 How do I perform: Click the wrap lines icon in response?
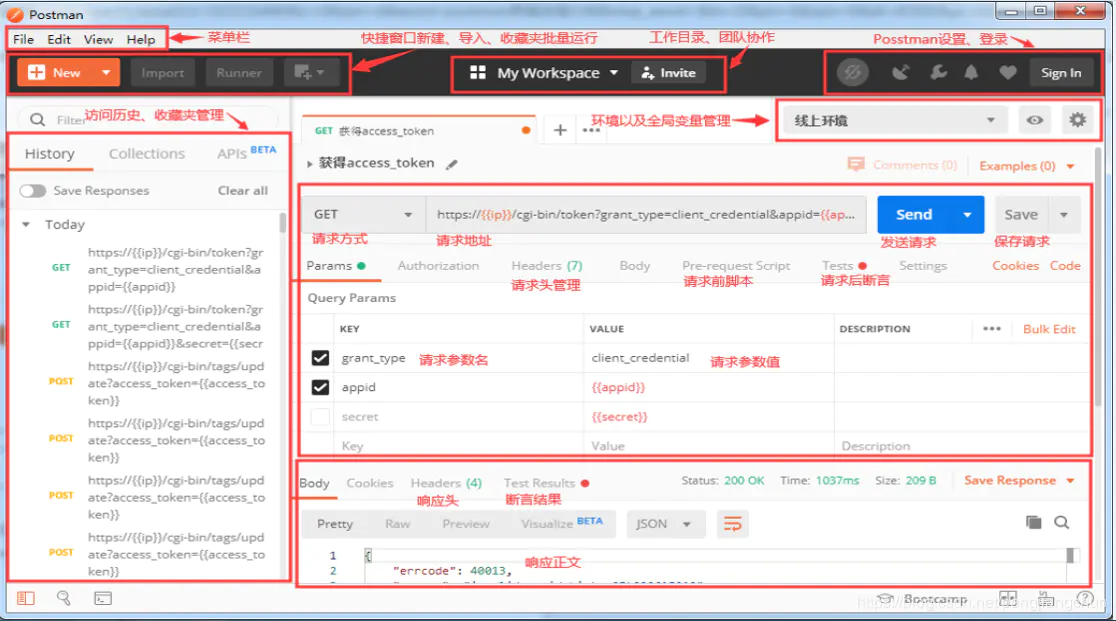coord(732,524)
